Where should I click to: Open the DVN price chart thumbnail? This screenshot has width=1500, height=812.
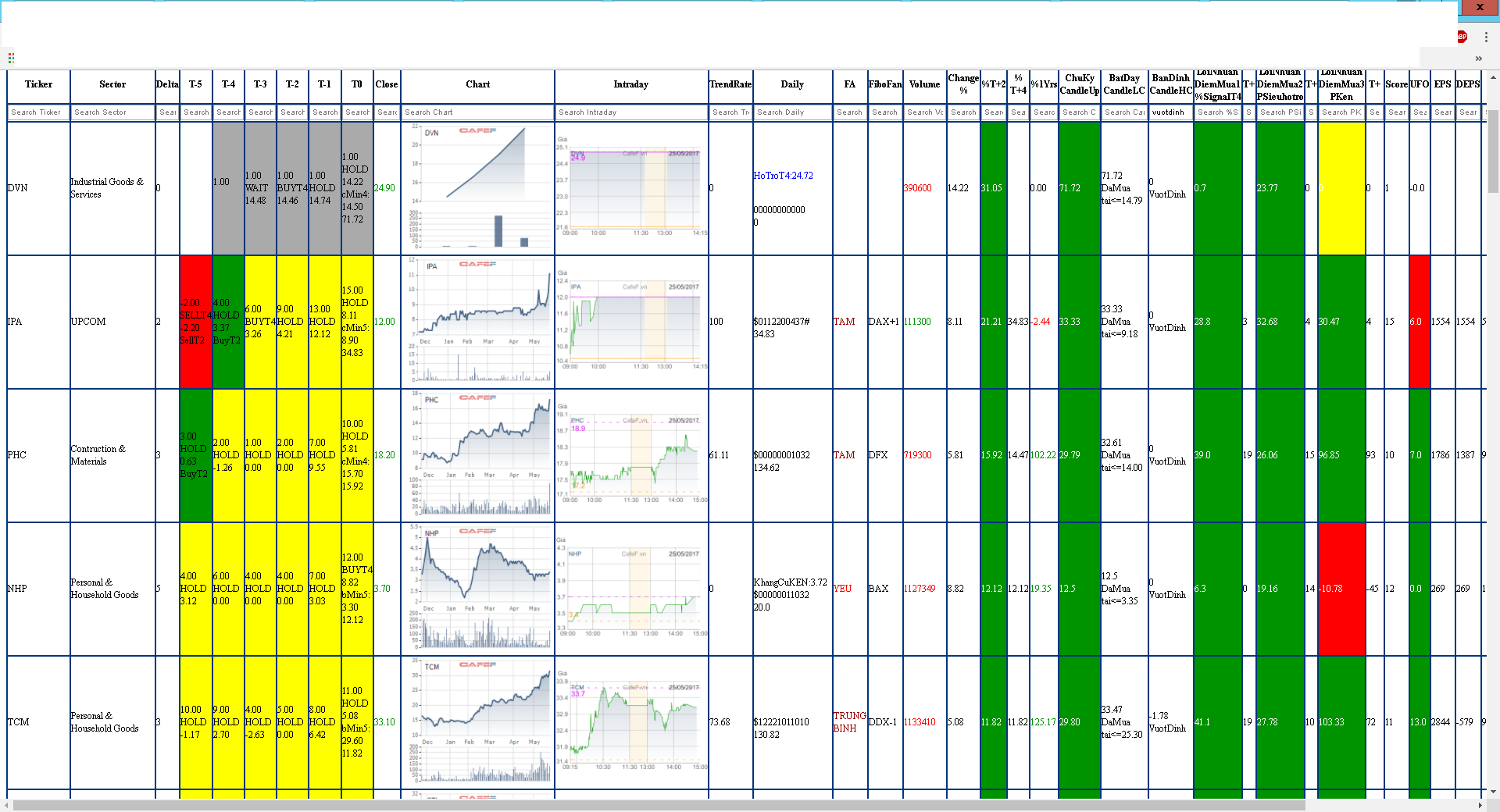pos(477,188)
